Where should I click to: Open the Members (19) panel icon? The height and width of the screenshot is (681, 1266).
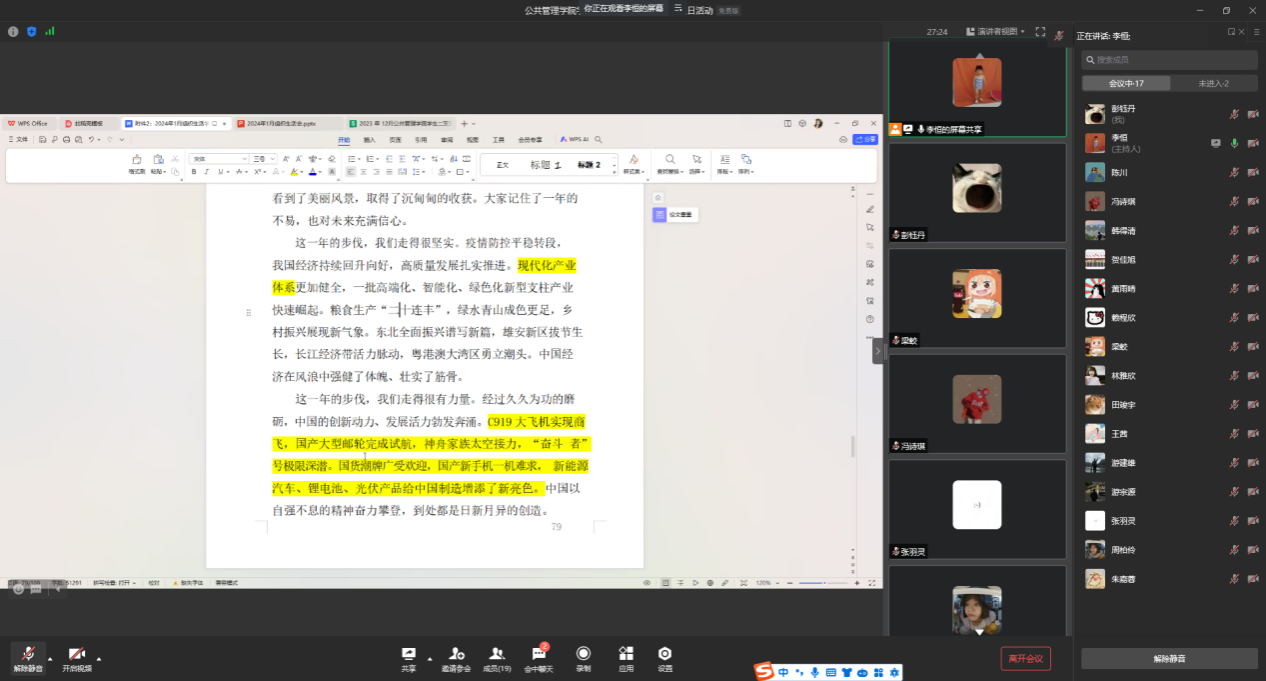pos(496,654)
